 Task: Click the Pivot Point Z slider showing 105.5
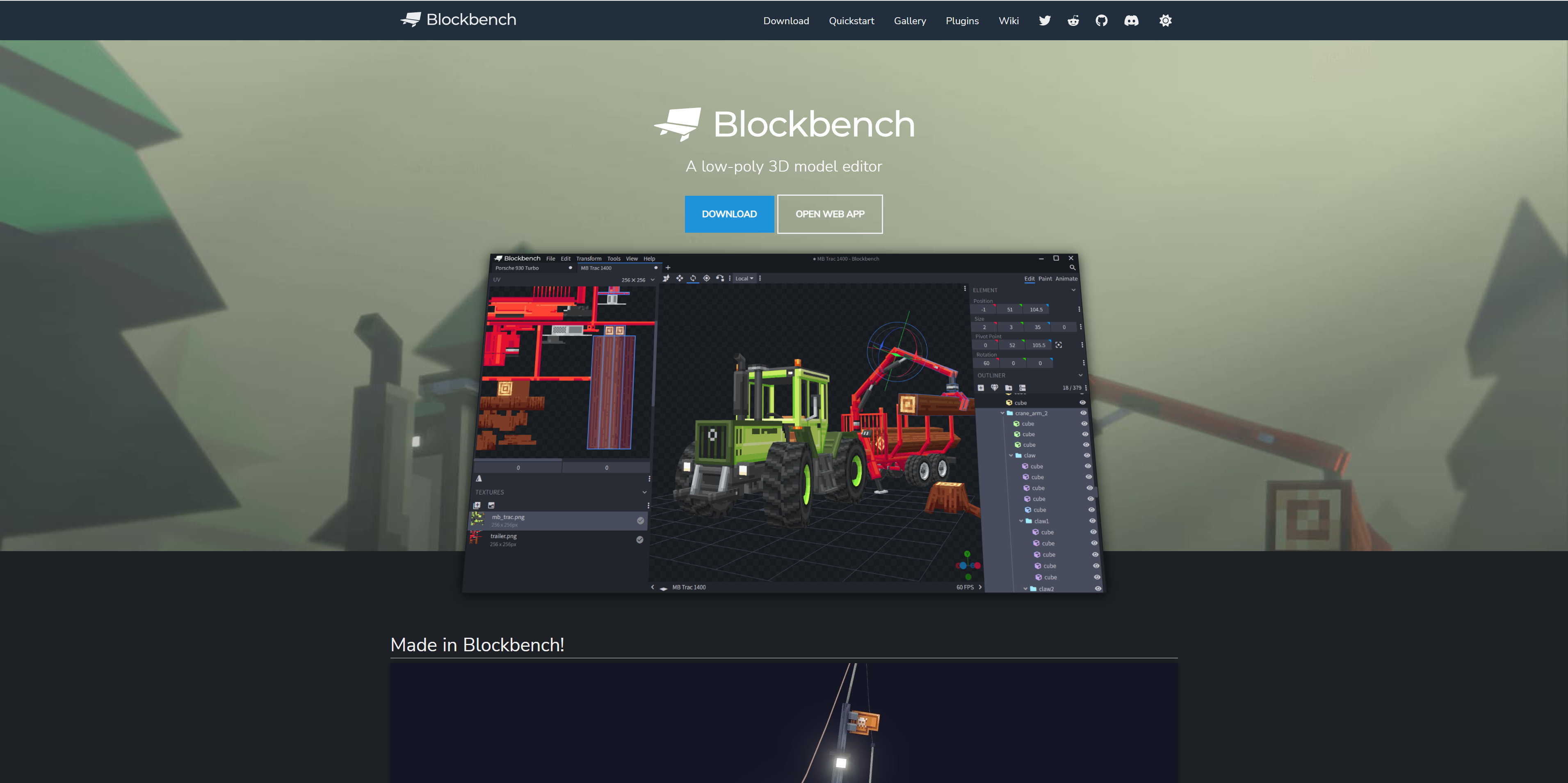(x=1038, y=345)
